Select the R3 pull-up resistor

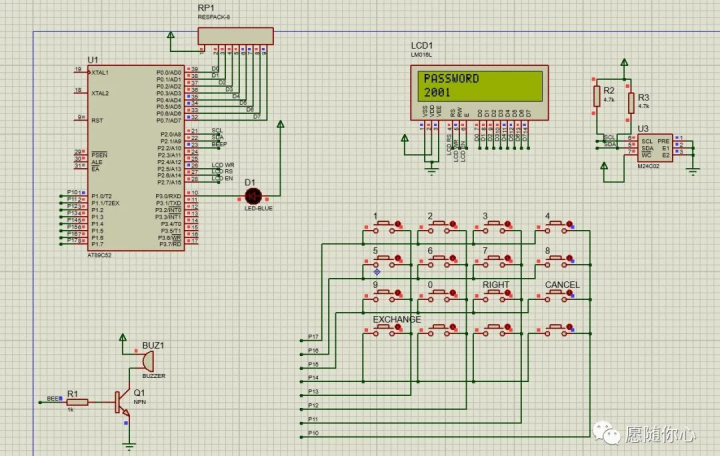click(631, 103)
